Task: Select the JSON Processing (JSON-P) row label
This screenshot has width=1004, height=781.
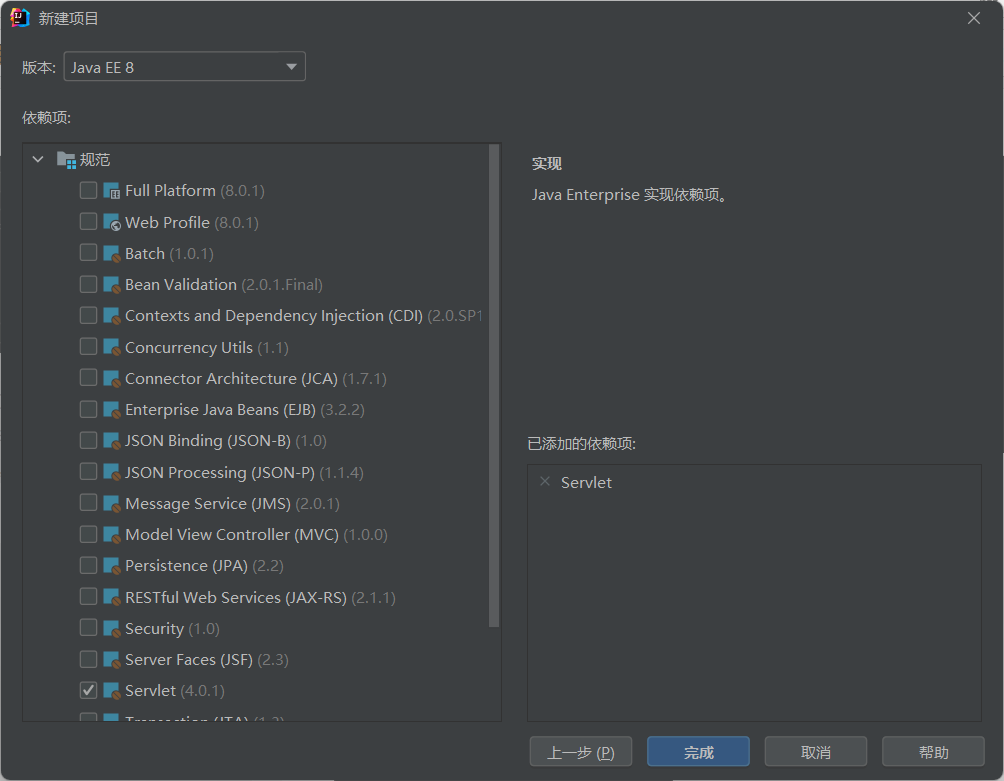Action: [244, 472]
